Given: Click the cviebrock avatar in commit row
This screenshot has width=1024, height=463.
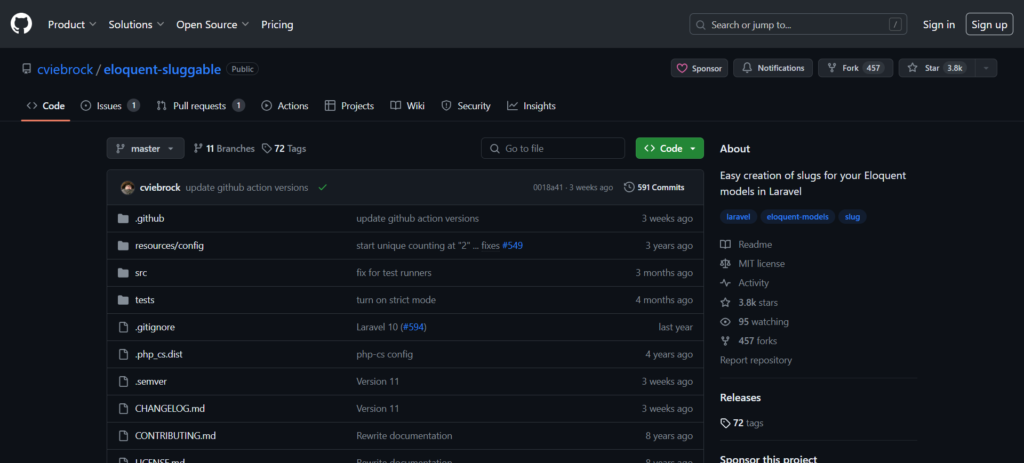Looking at the screenshot, I should tap(127, 187).
